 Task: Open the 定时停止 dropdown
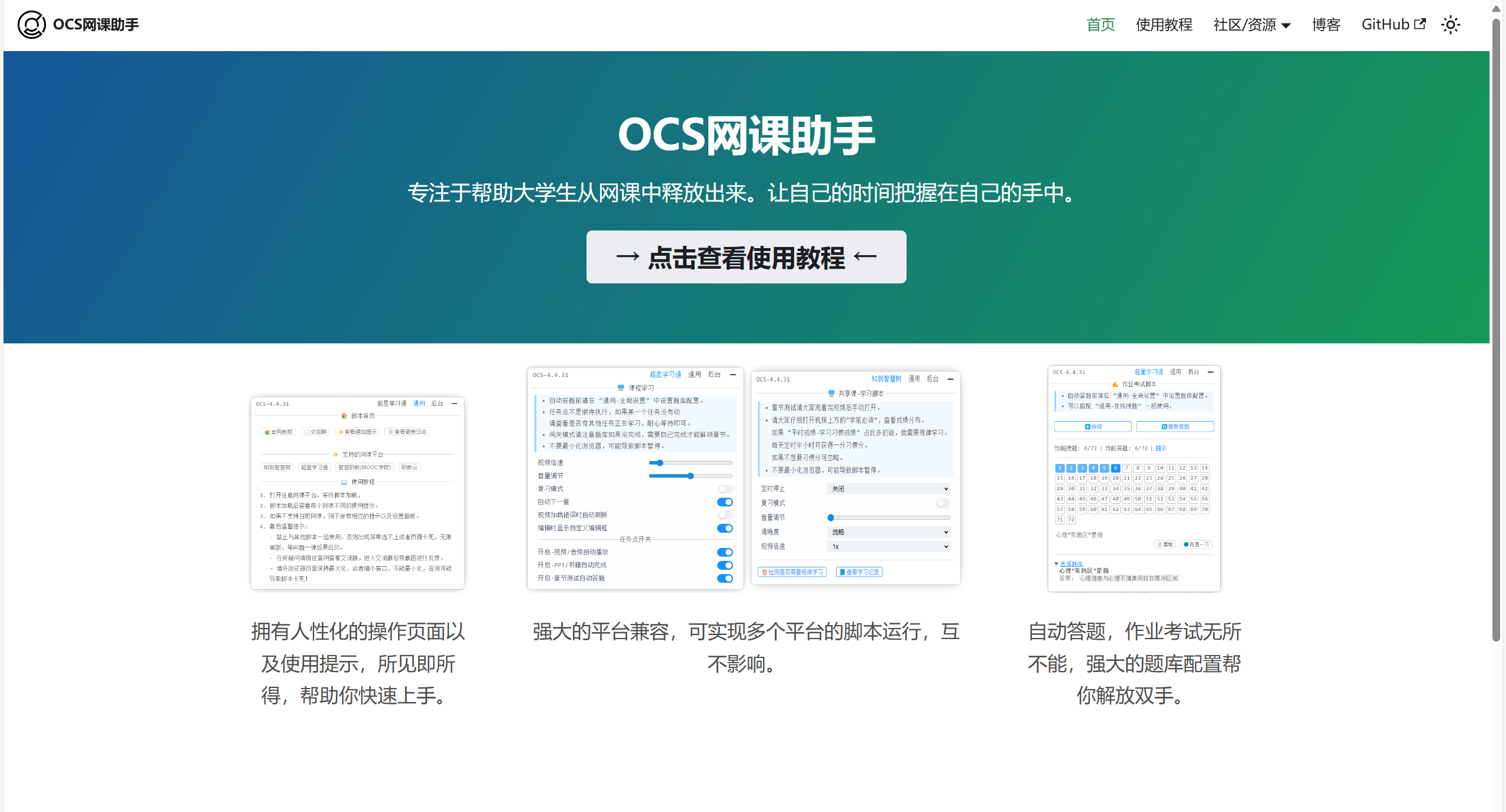point(889,489)
